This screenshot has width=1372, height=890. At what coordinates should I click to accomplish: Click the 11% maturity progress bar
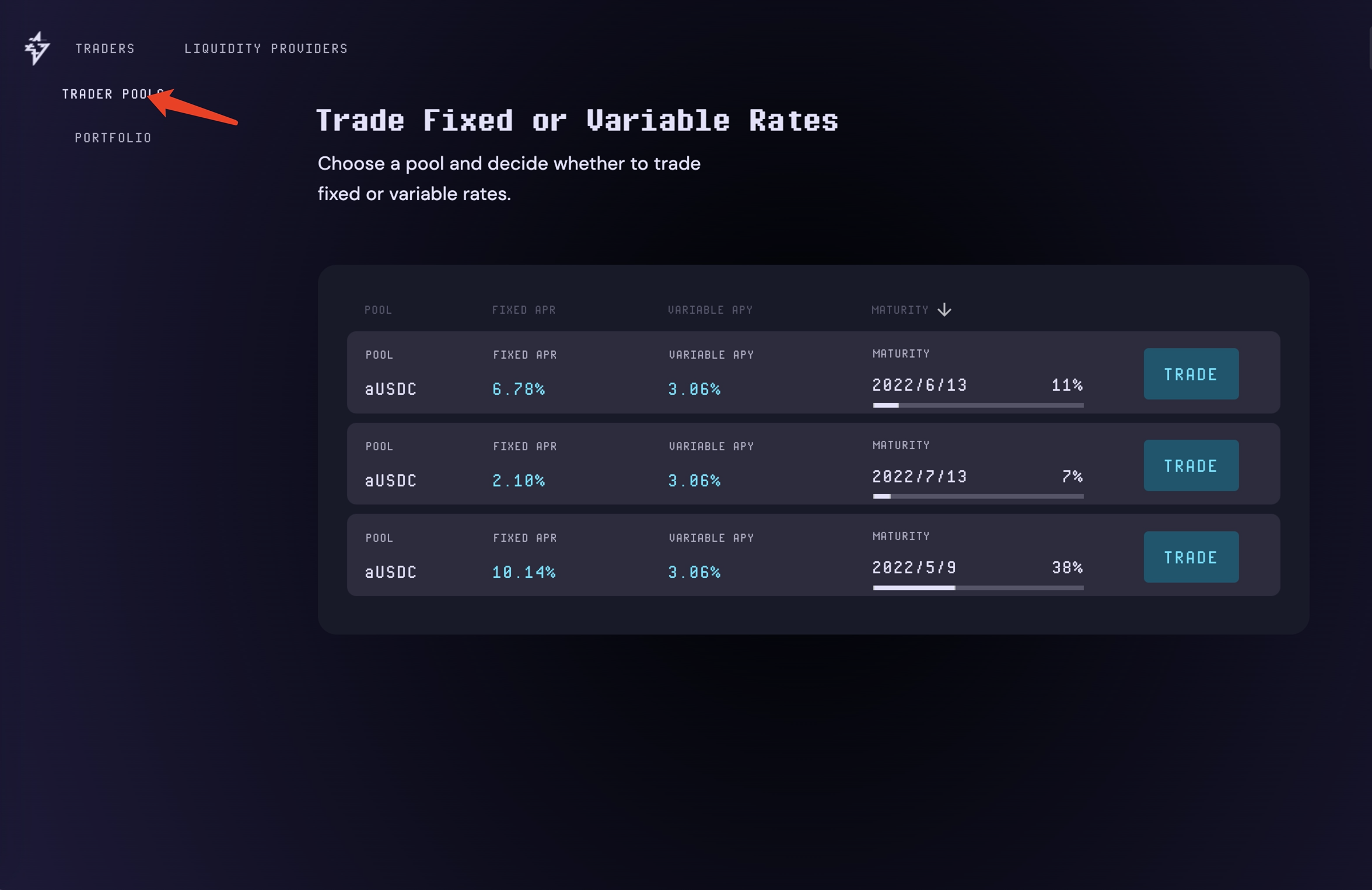[x=978, y=405]
